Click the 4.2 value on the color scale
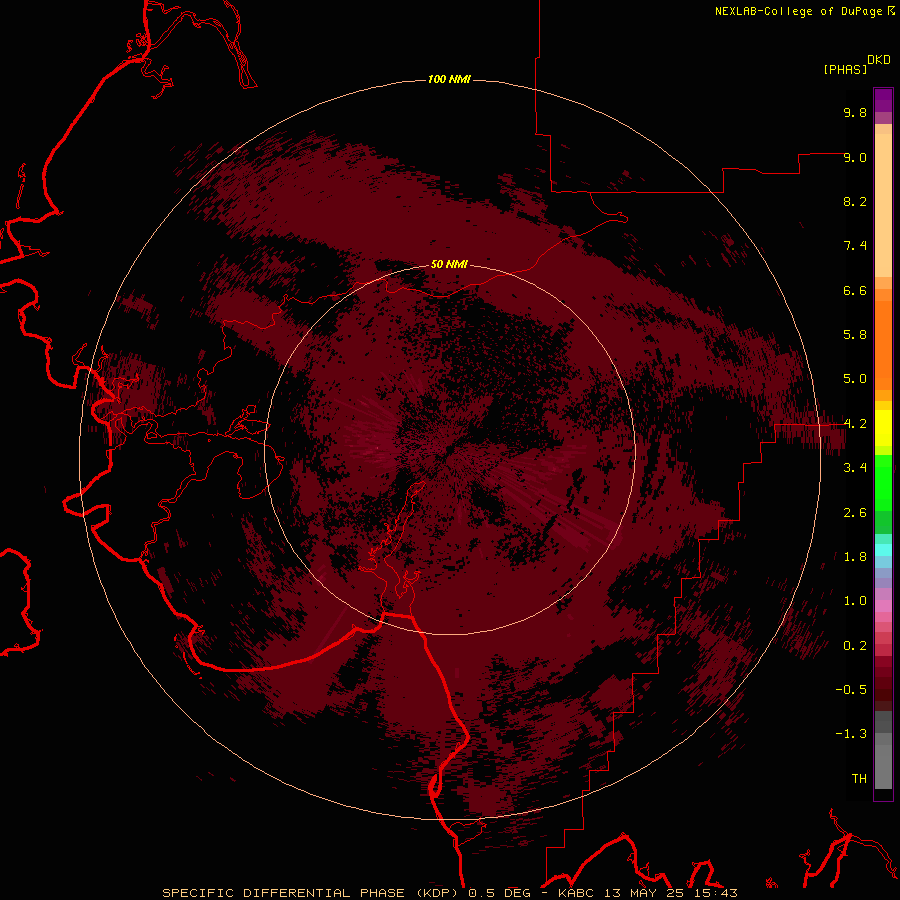900x900 pixels. [x=855, y=424]
